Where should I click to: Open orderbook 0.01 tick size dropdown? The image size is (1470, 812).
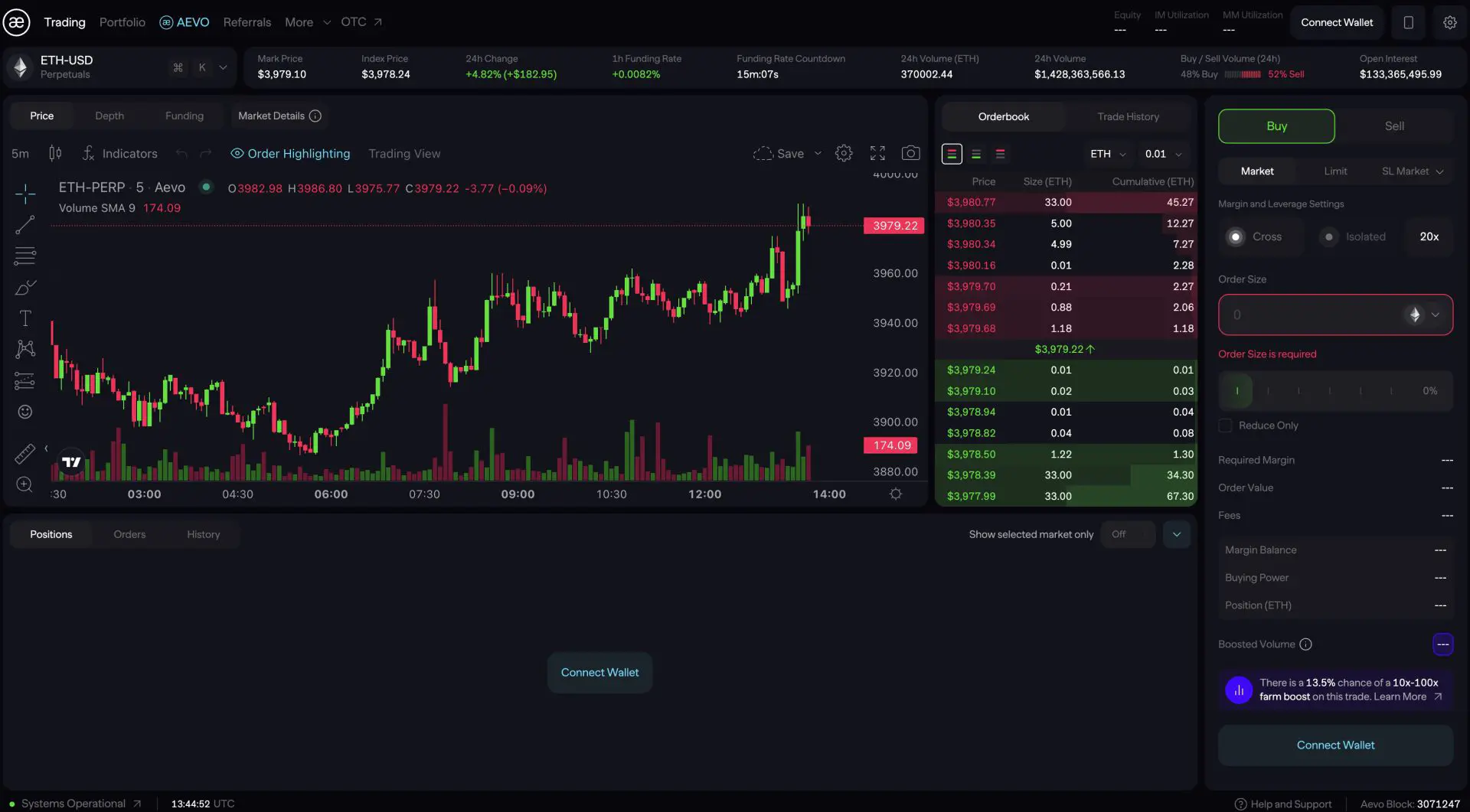1163,154
